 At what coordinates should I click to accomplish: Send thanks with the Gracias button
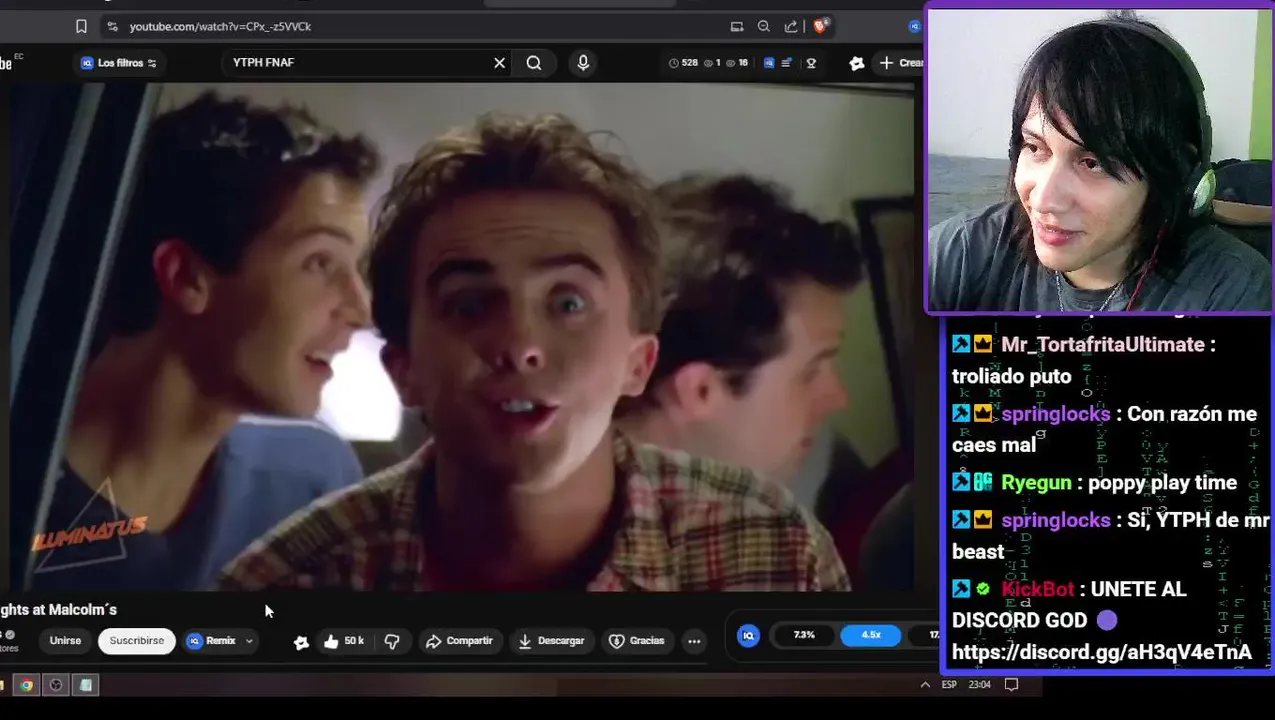click(637, 641)
